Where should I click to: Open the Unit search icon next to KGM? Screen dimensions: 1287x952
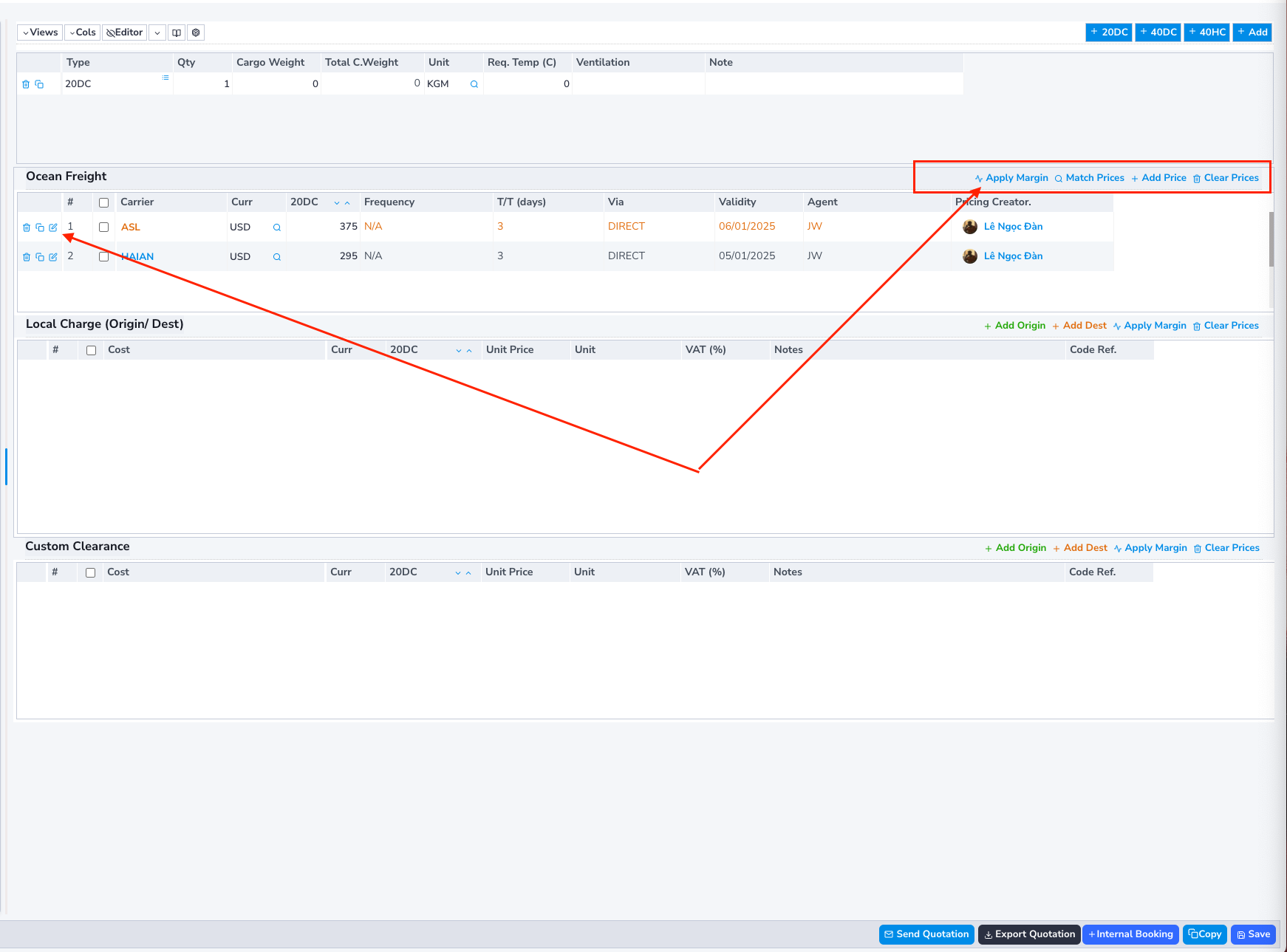(474, 83)
